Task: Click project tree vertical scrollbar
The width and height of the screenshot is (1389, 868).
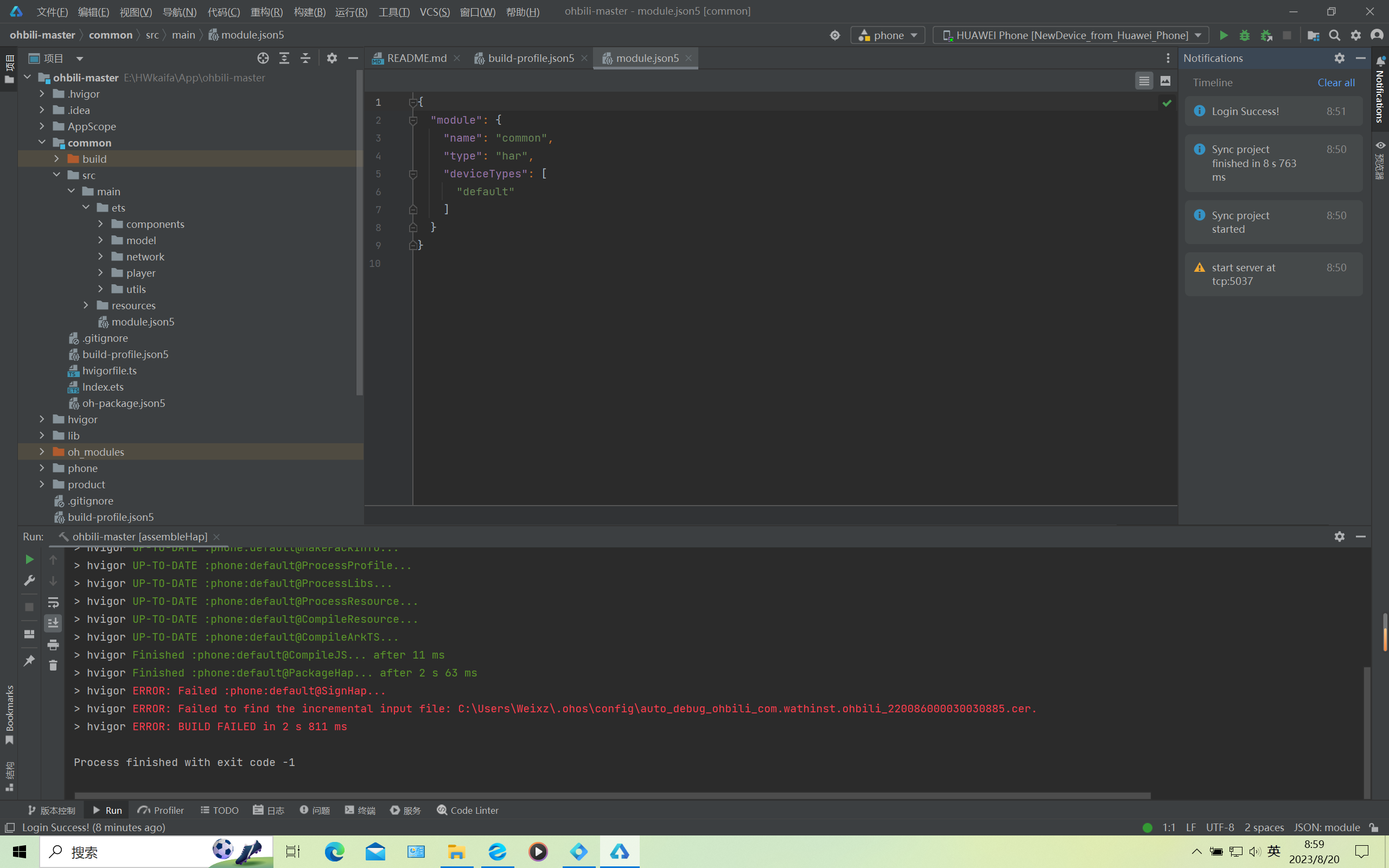Action: pyautogui.click(x=359, y=233)
